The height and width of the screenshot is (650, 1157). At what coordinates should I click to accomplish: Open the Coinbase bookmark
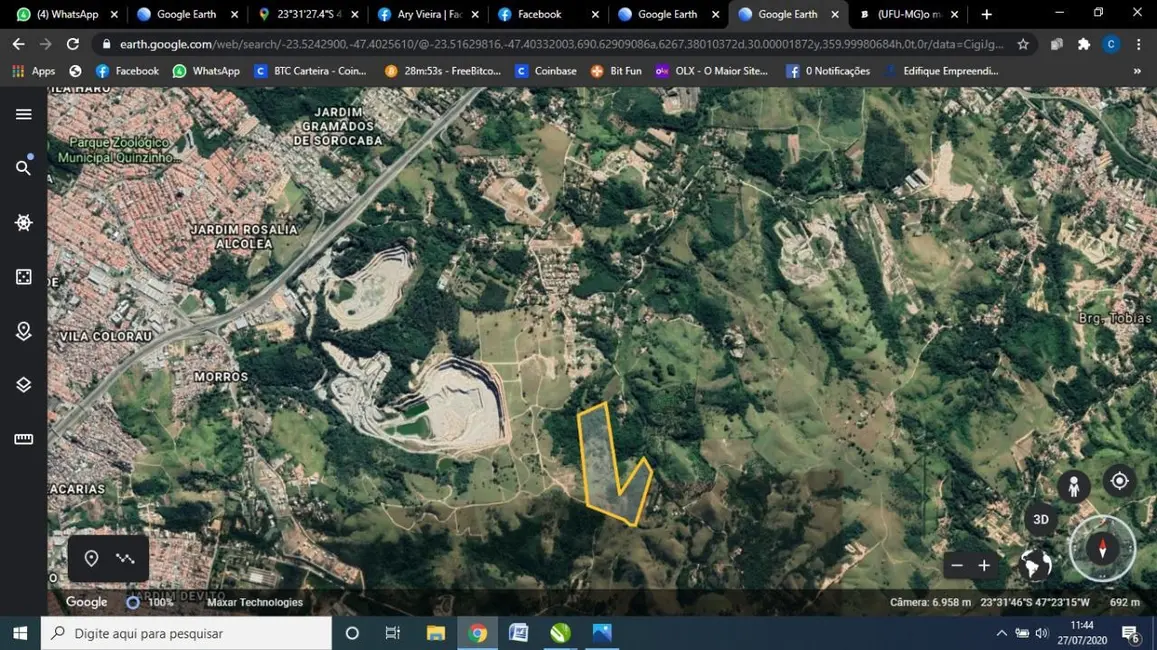[546, 70]
